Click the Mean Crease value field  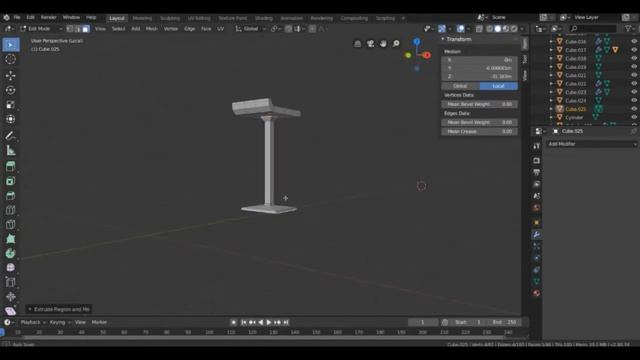480,131
